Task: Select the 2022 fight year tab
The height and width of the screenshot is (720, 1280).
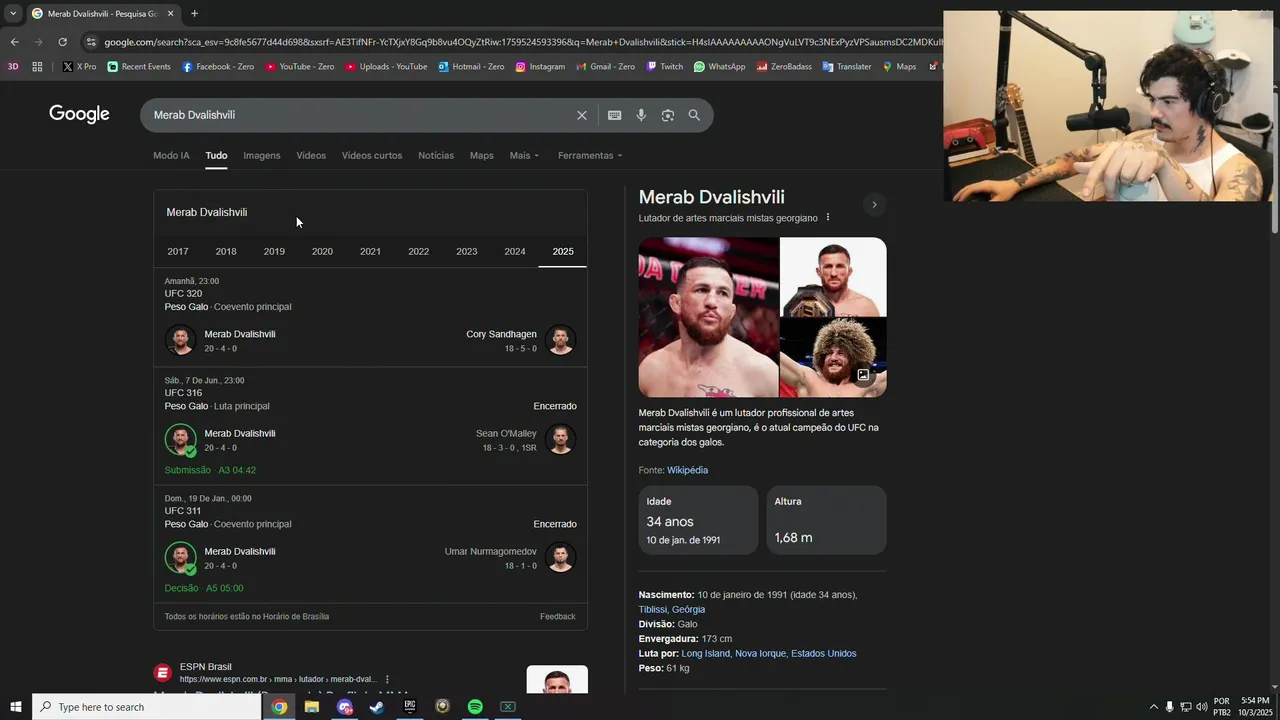Action: 419,252
